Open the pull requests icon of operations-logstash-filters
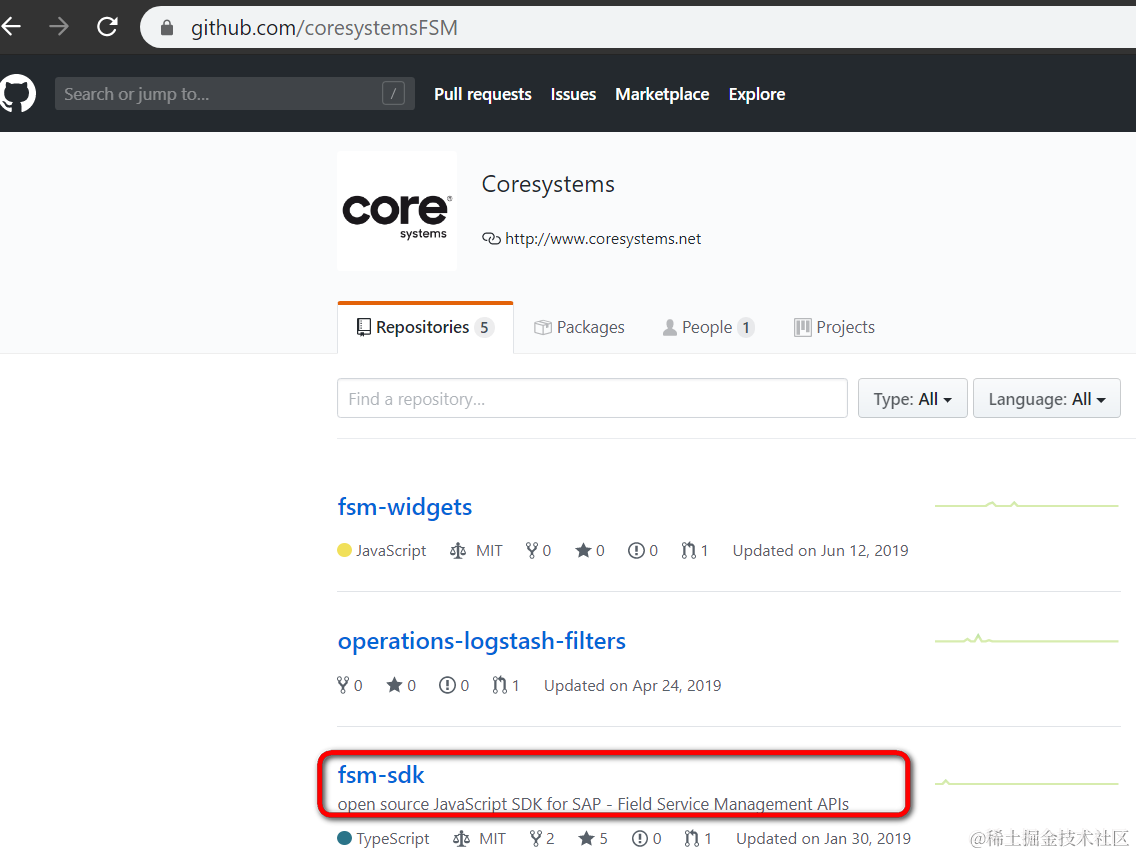The width and height of the screenshot is (1136, 855). [499, 685]
